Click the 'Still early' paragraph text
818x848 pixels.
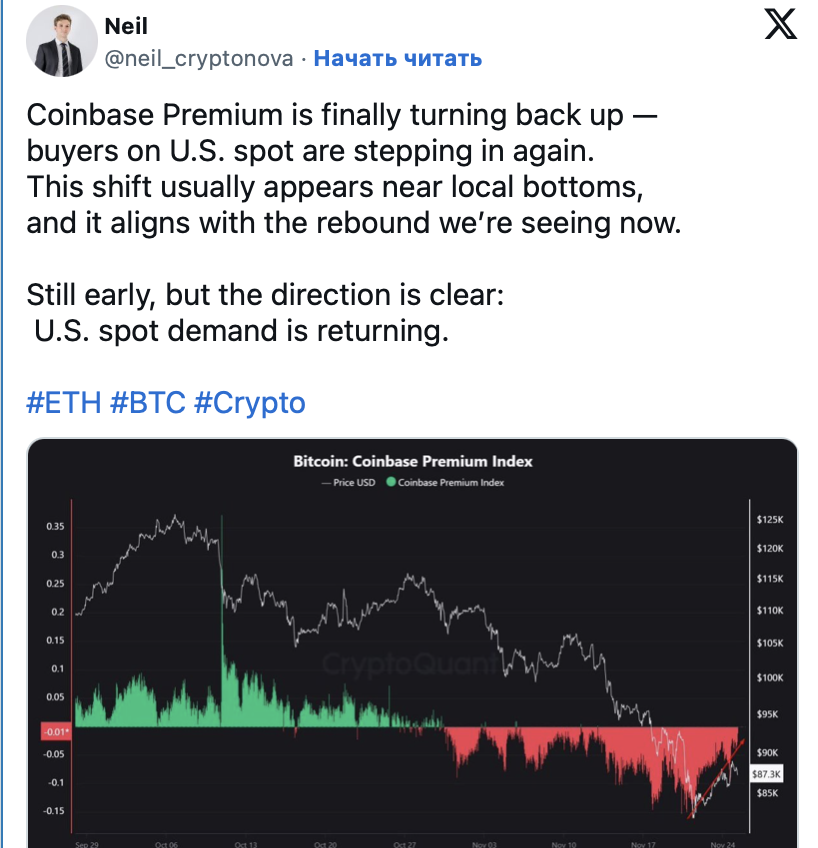(265, 313)
